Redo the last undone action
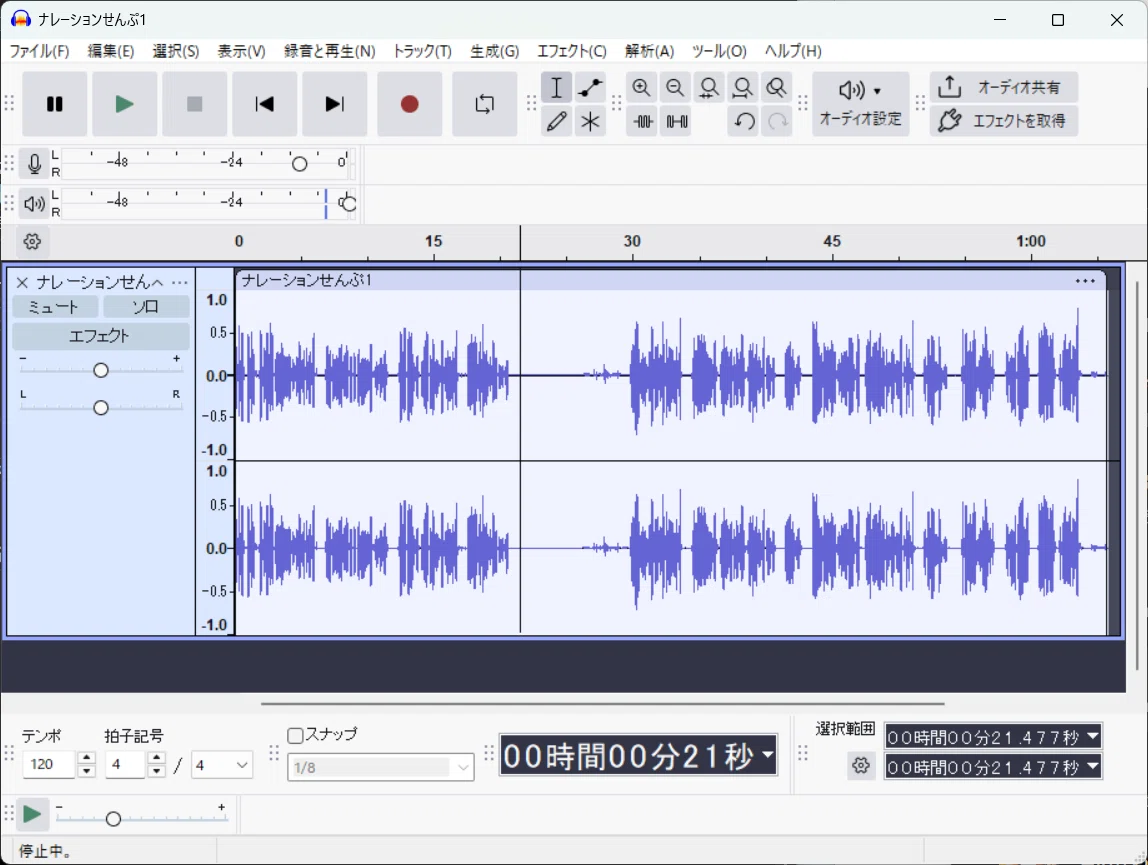 tap(778, 121)
